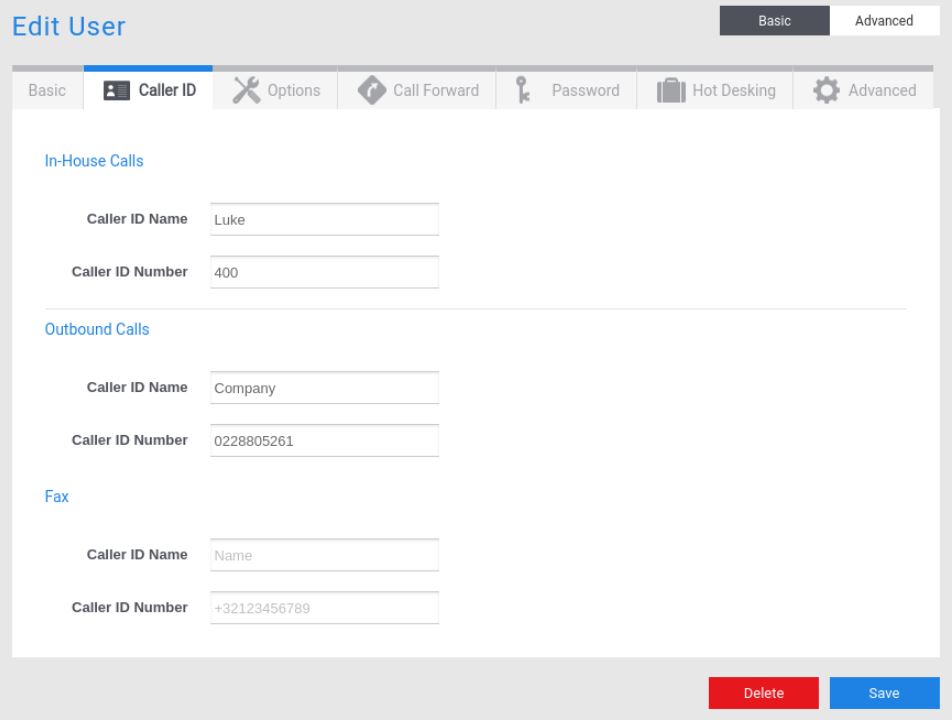952x720 pixels.
Task: Edit Outbound Caller ID Name field with Company
Action: point(324,388)
